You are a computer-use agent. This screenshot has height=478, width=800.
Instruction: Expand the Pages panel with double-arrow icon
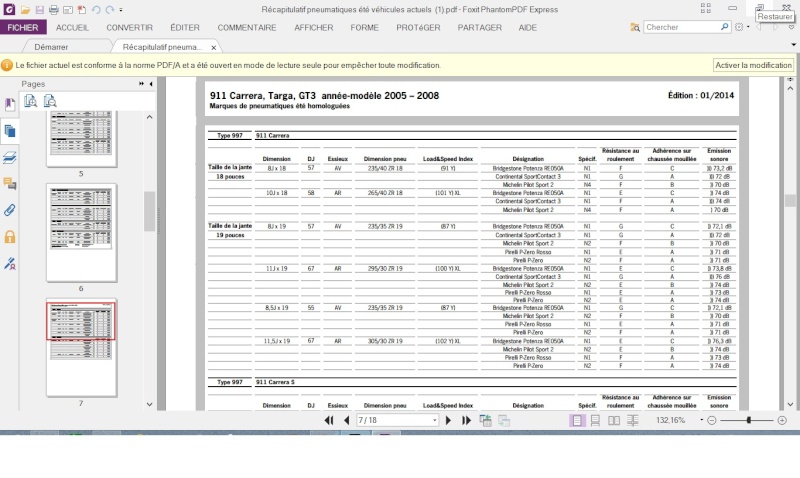point(141,84)
